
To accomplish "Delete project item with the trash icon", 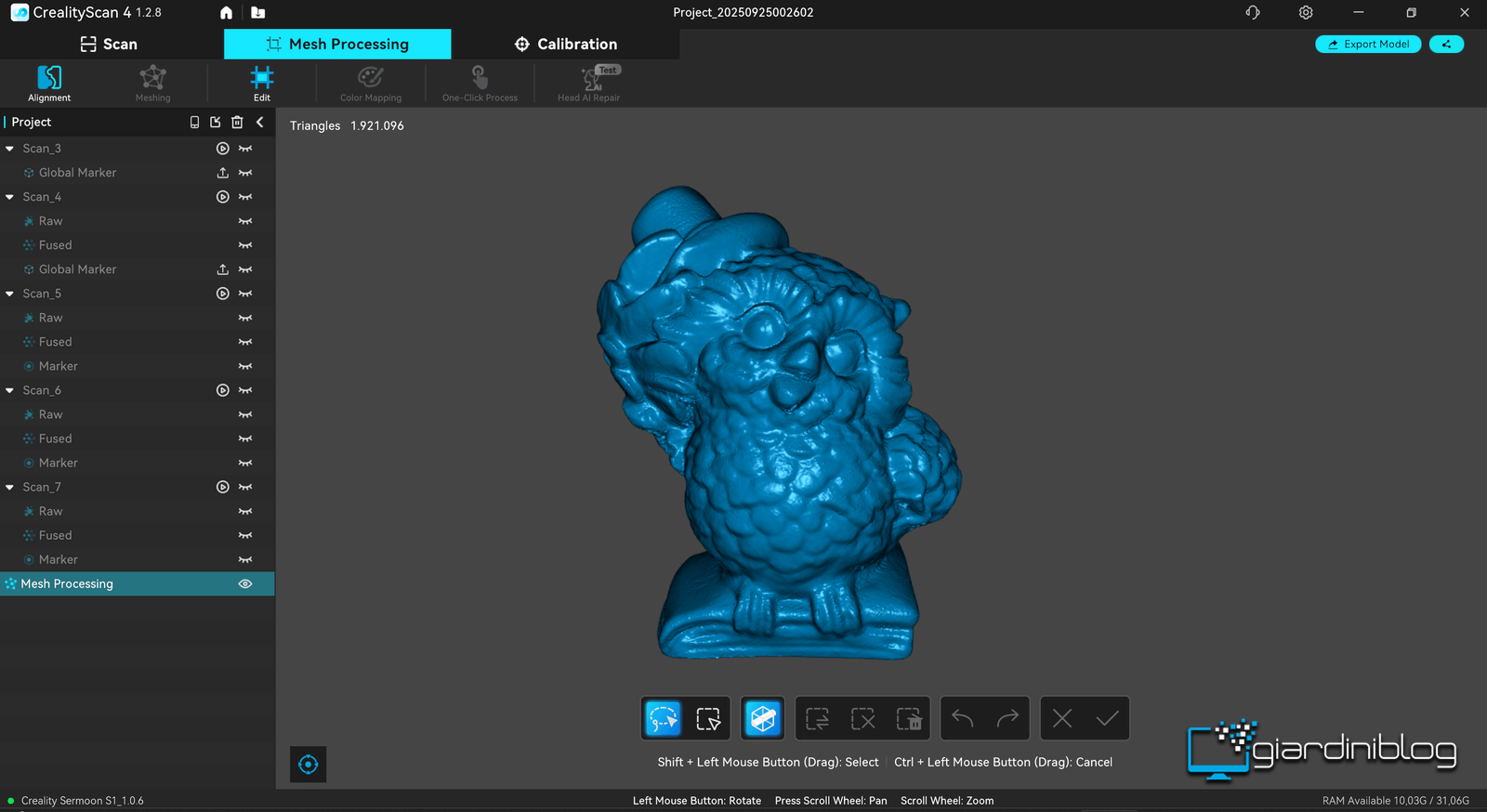I will (x=237, y=122).
